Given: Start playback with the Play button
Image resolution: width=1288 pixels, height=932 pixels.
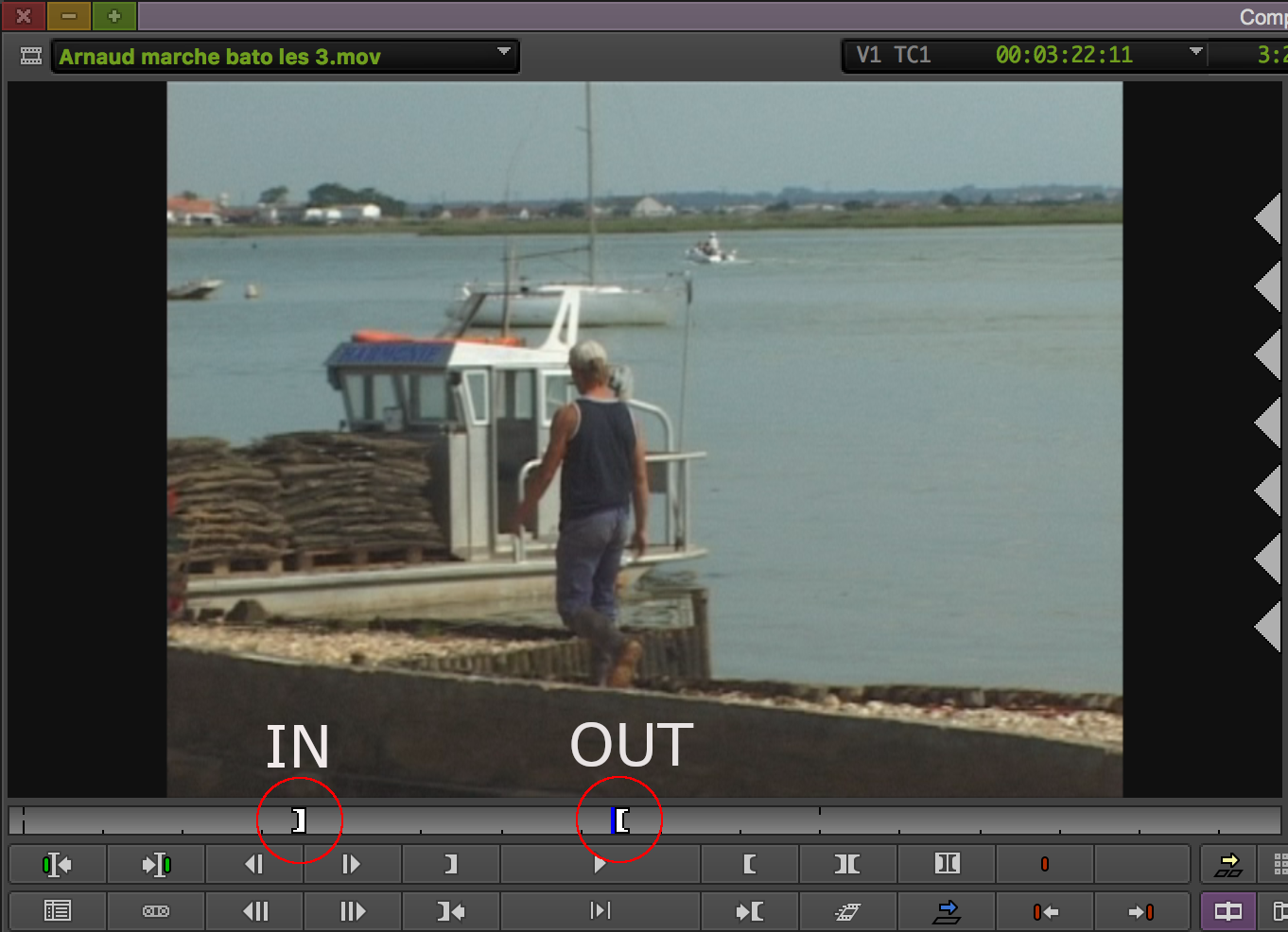Looking at the screenshot, I should [600, 864].
